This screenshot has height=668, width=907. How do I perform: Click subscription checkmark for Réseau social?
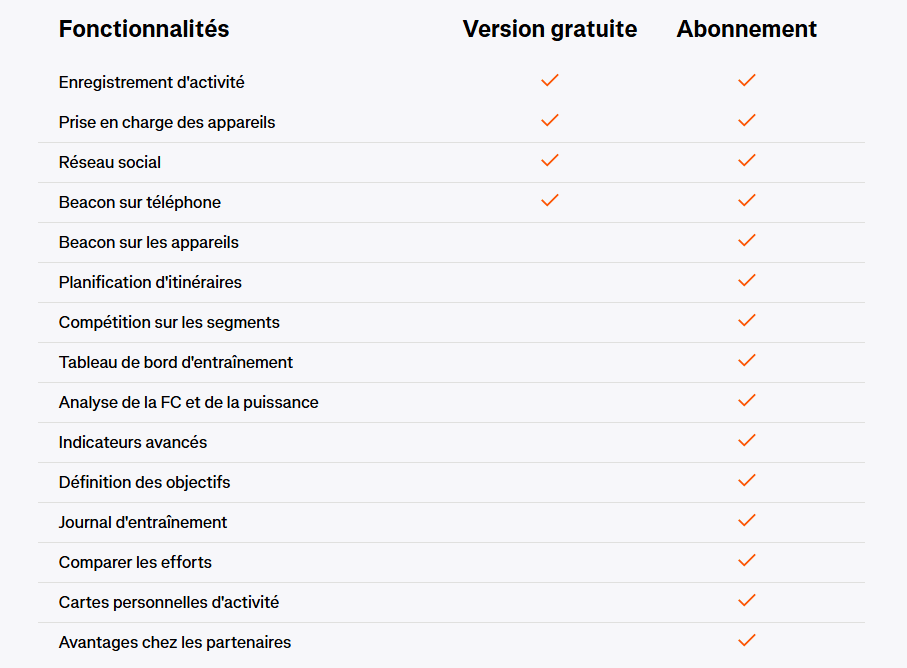click(x=746, y=161)
